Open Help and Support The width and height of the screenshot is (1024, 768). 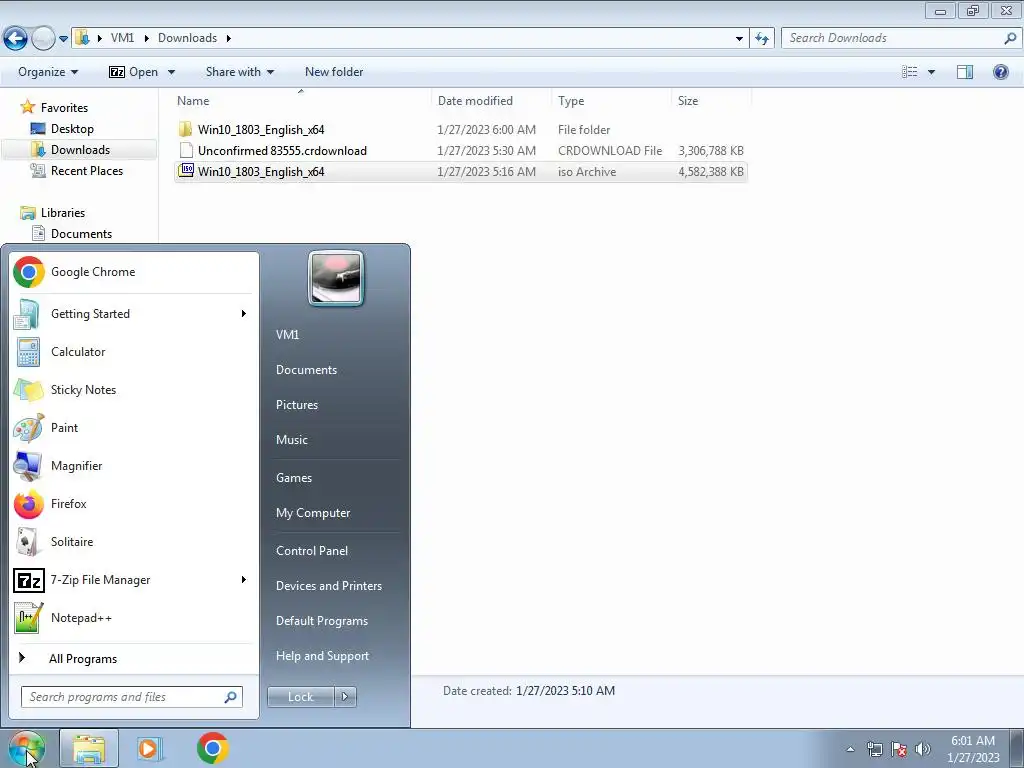pos(322,656)
